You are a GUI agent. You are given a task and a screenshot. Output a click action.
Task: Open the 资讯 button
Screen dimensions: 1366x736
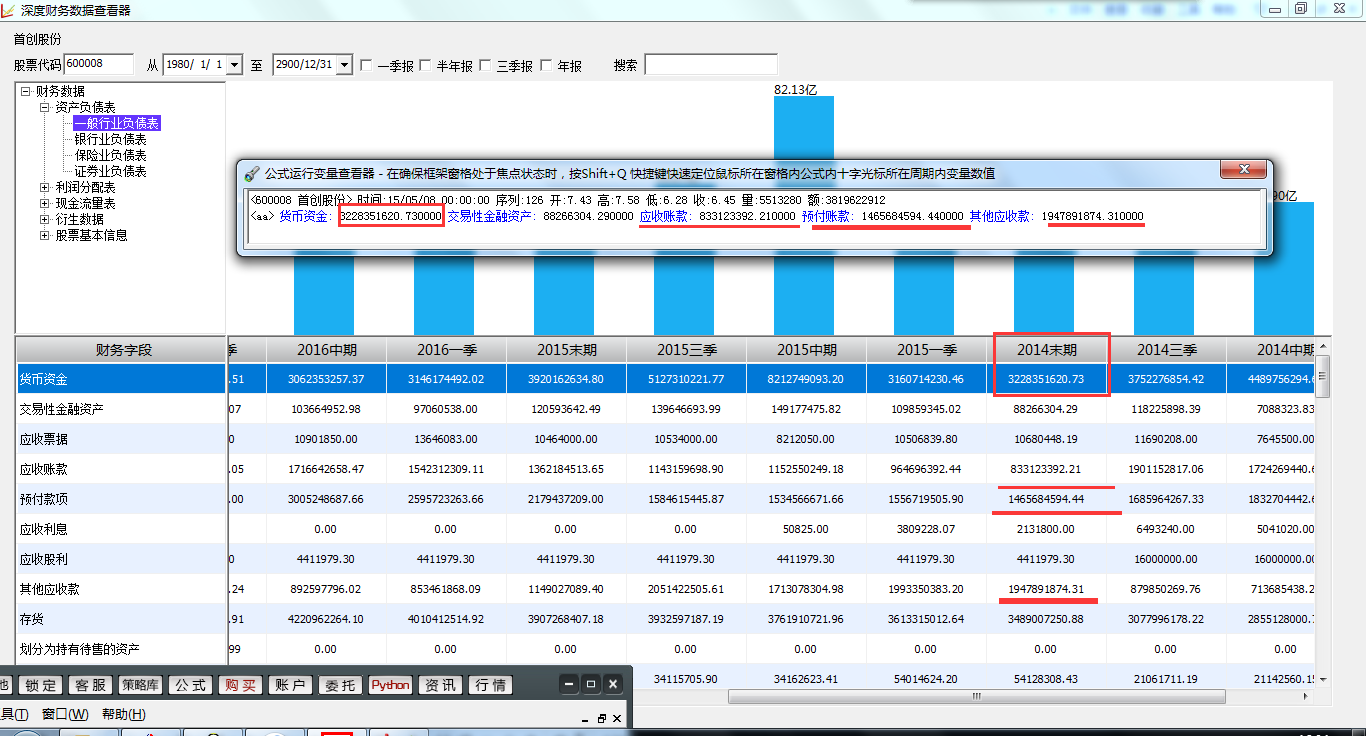point(441,685)
